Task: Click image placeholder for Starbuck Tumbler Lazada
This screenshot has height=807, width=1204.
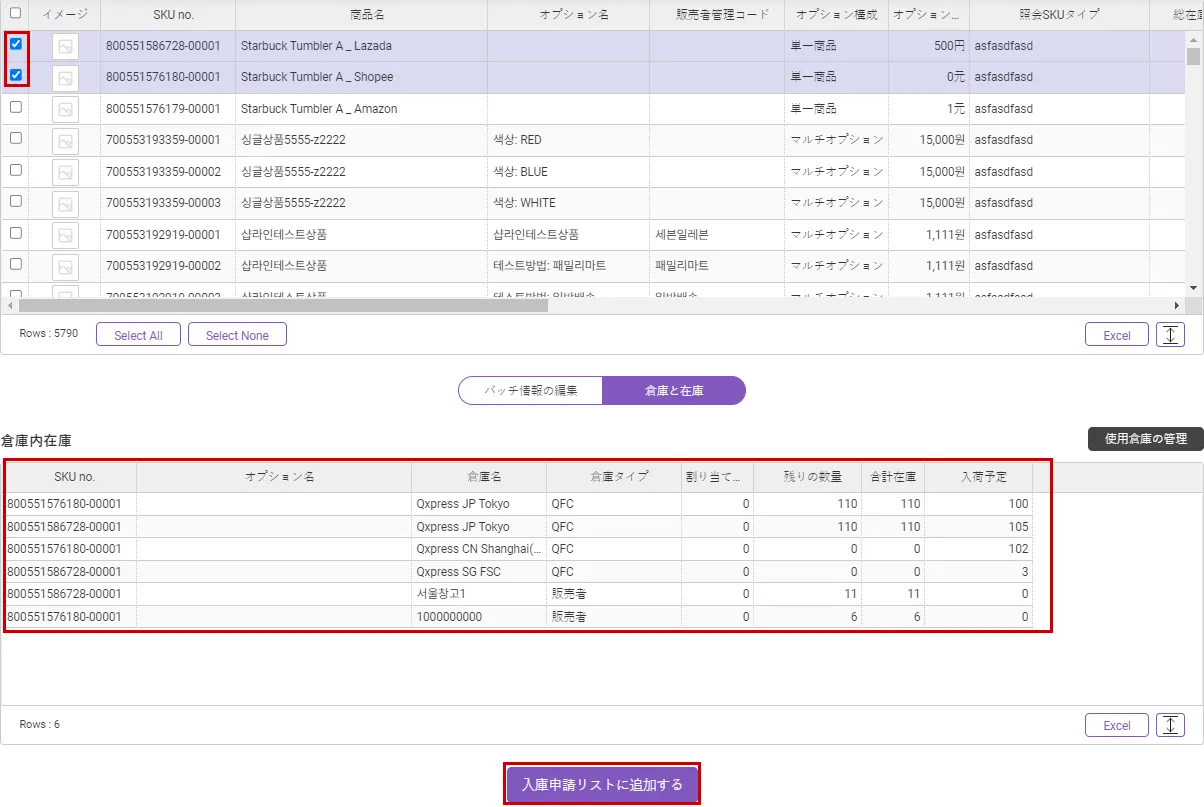Action: click(x=65, y=46)
